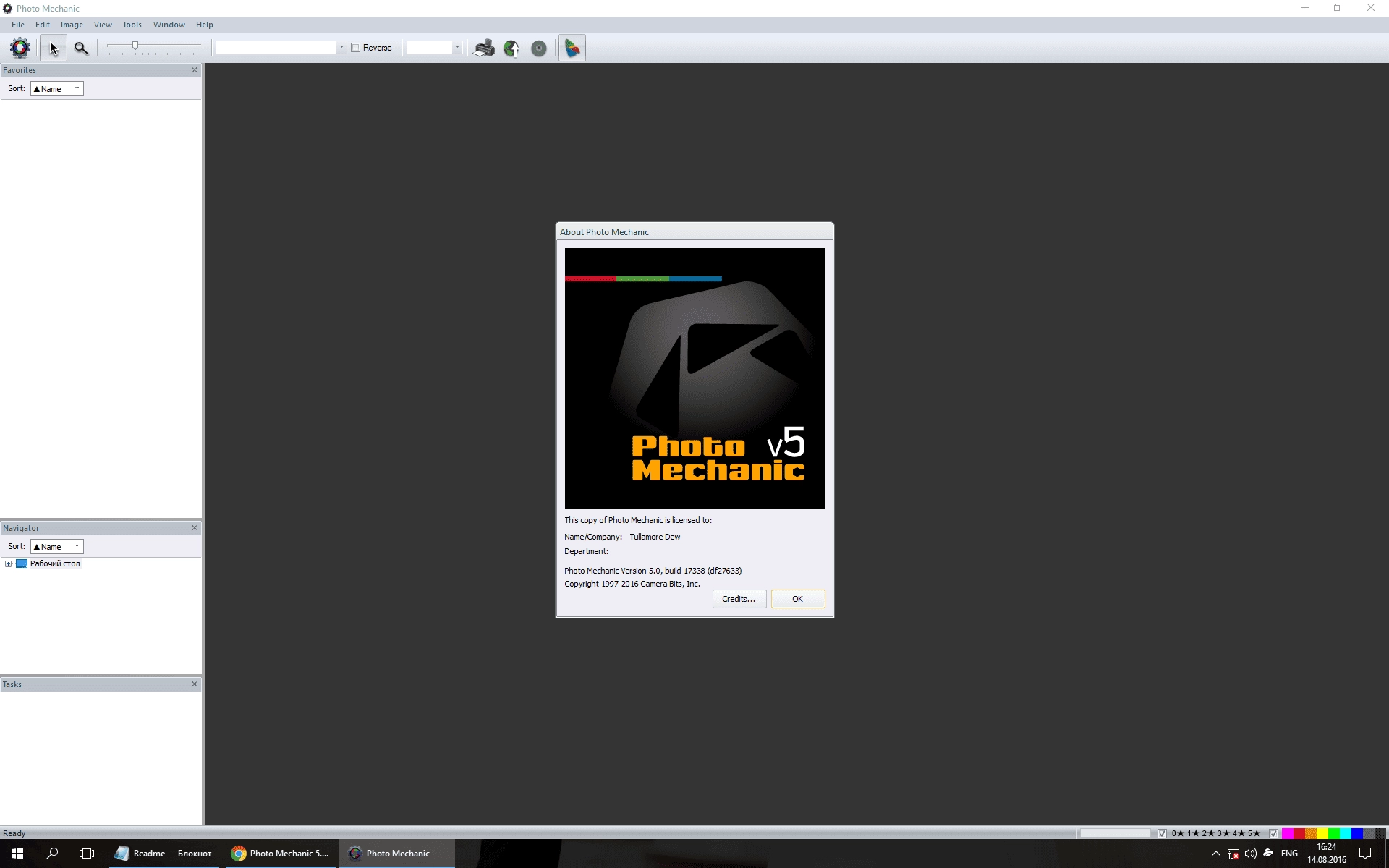Open the View menu
Screen dimensions: 1389x868
[103, 25]
